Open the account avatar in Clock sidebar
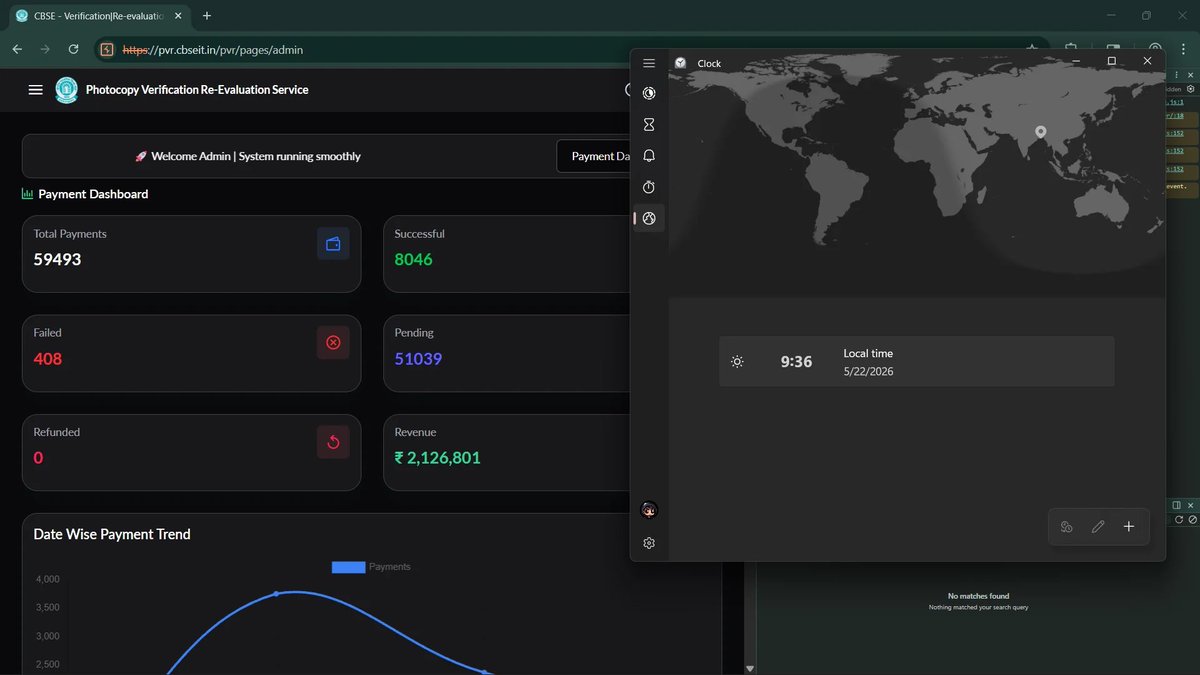Image resolution: width=1200 pixels, height=675 pixels. tap(649, 510)
